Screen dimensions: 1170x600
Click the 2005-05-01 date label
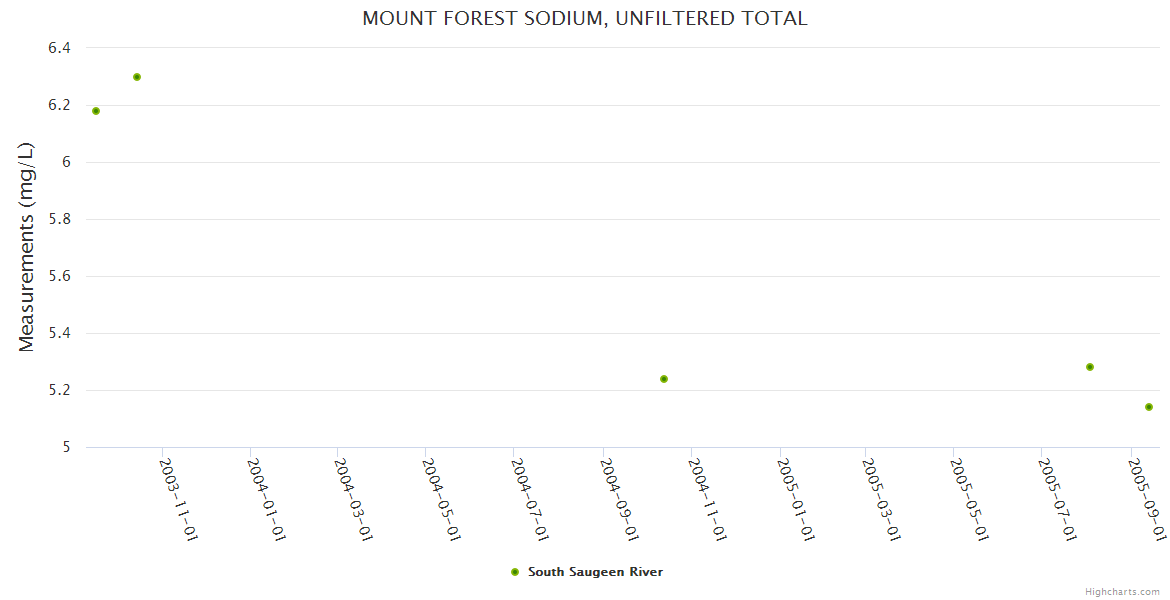point(970,499)
